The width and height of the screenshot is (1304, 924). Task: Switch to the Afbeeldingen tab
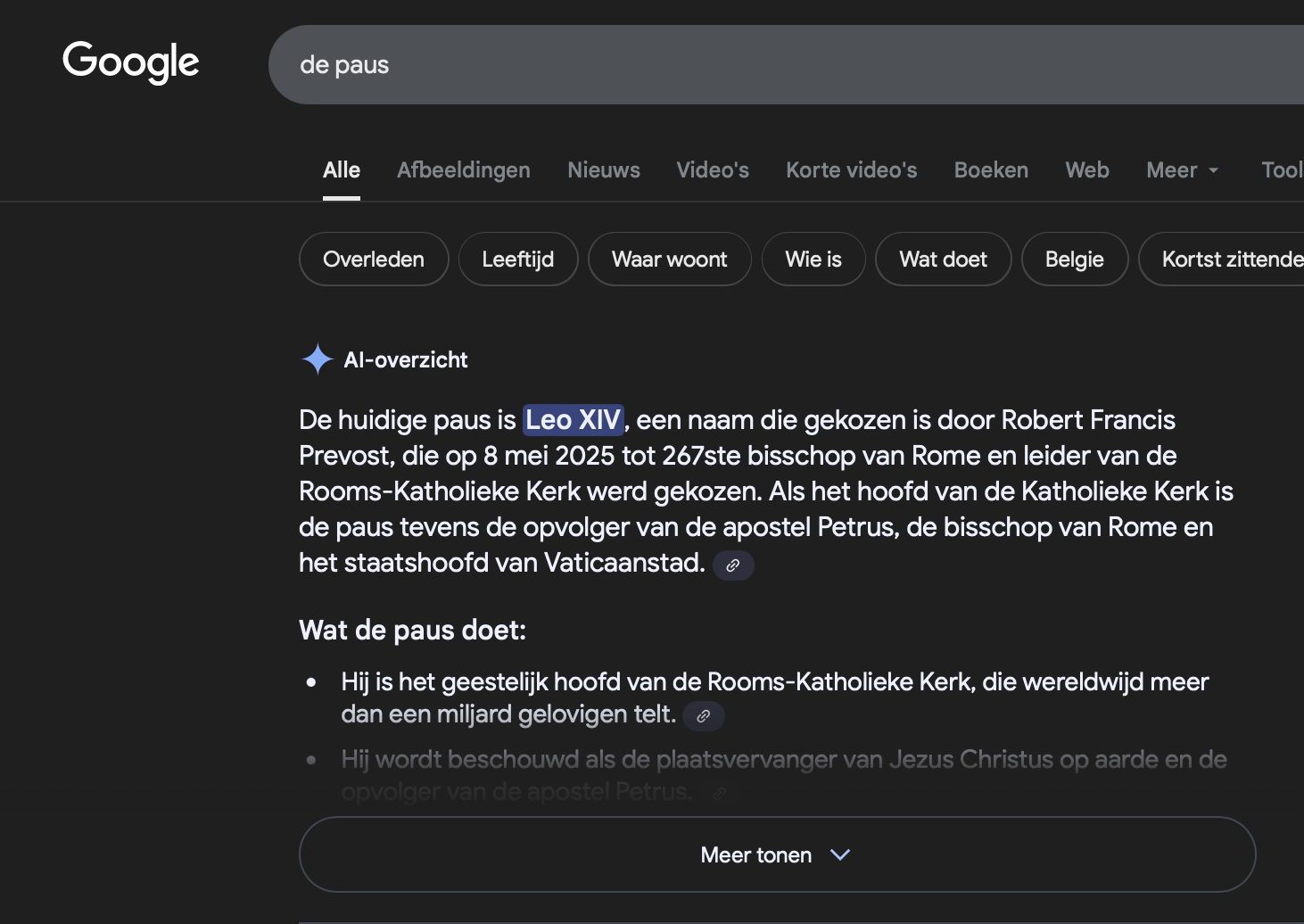click(463, 170)
